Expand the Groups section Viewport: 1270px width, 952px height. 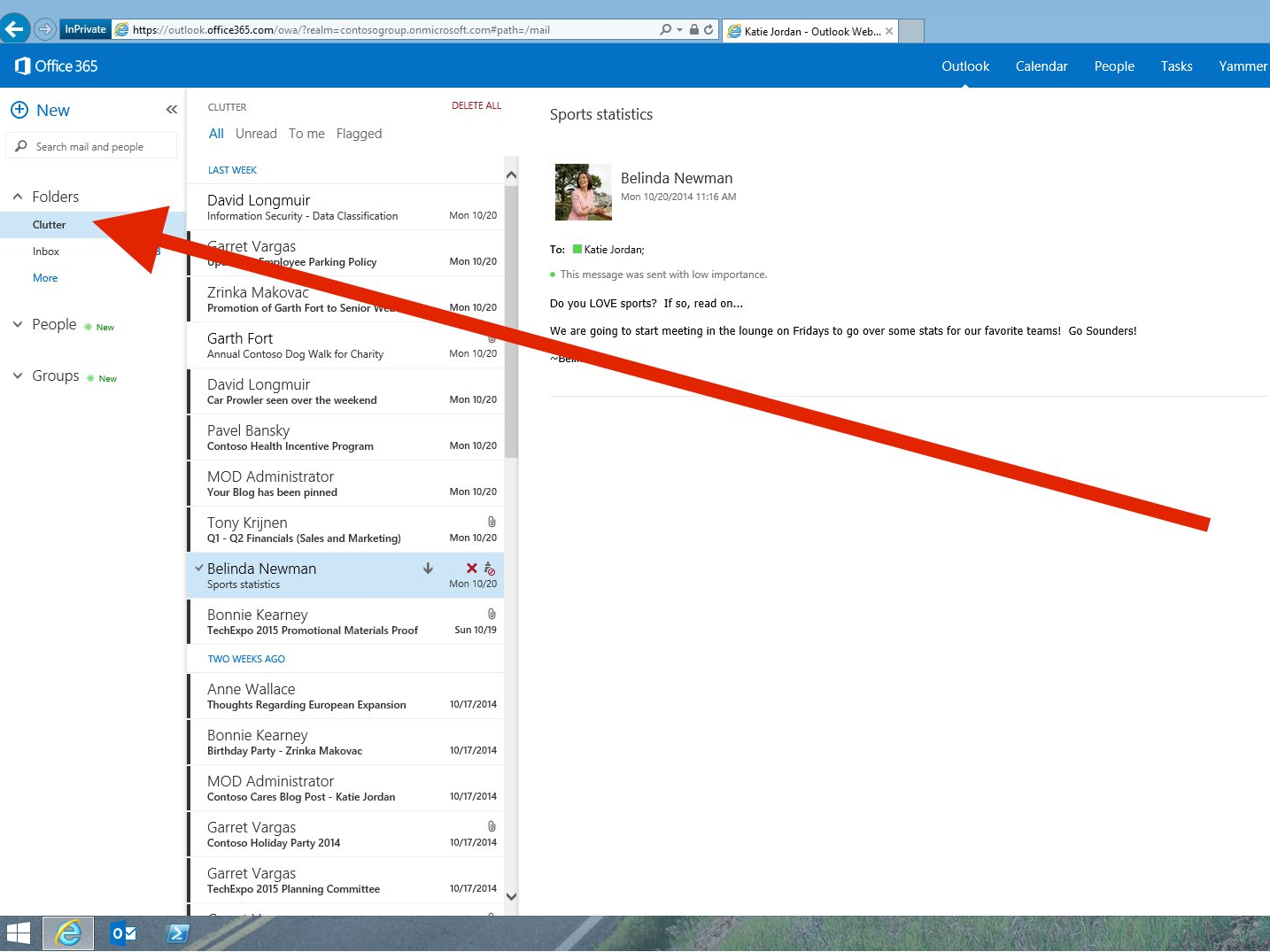18,375
